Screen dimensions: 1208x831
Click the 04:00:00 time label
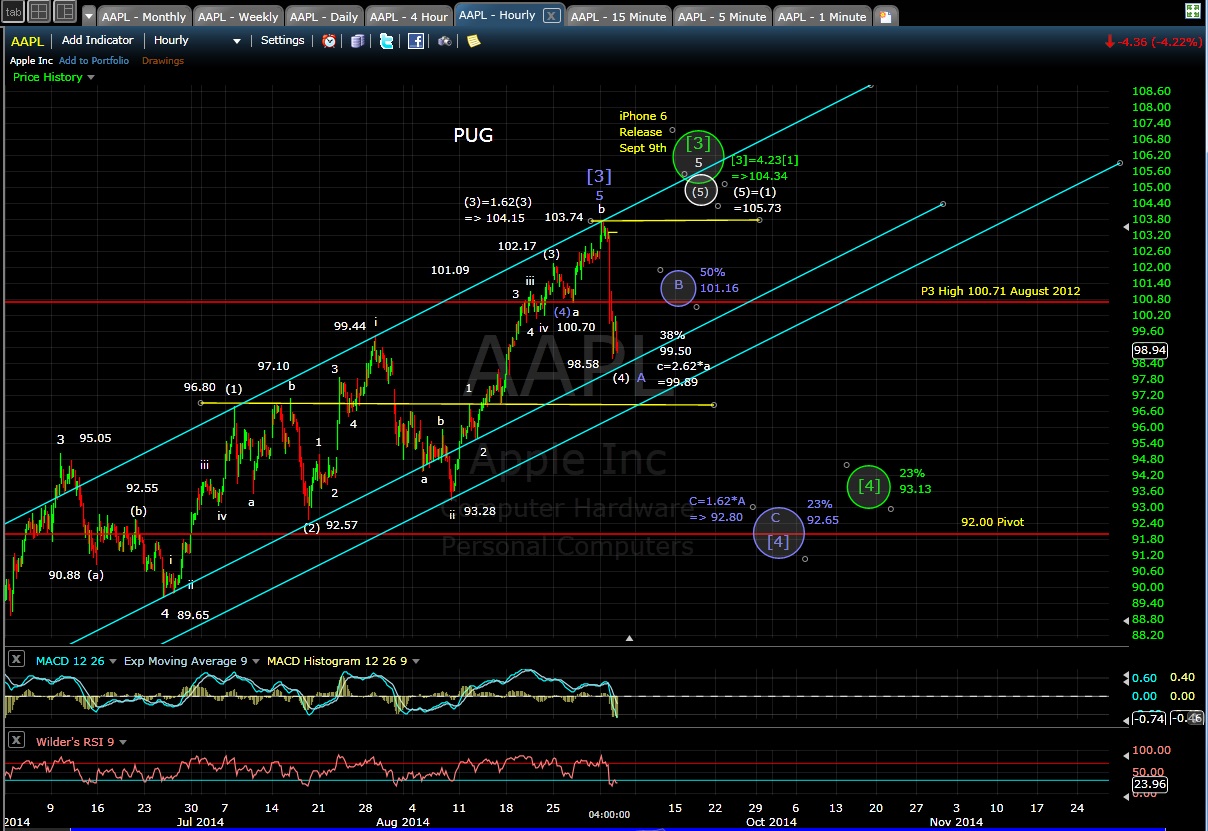608,815
